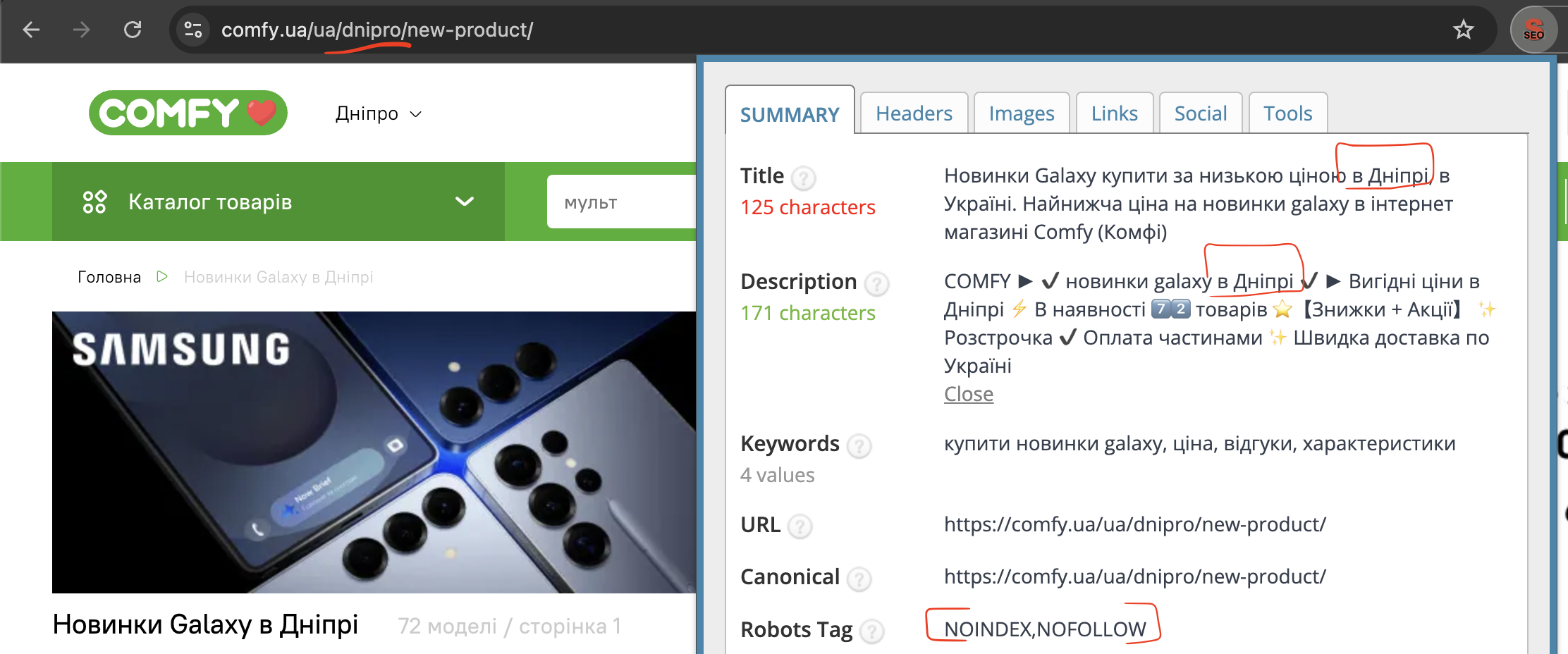This screenshot has height=654, width=1568.
Task: Focus the search field containing мульт
Action: [622, 202]
